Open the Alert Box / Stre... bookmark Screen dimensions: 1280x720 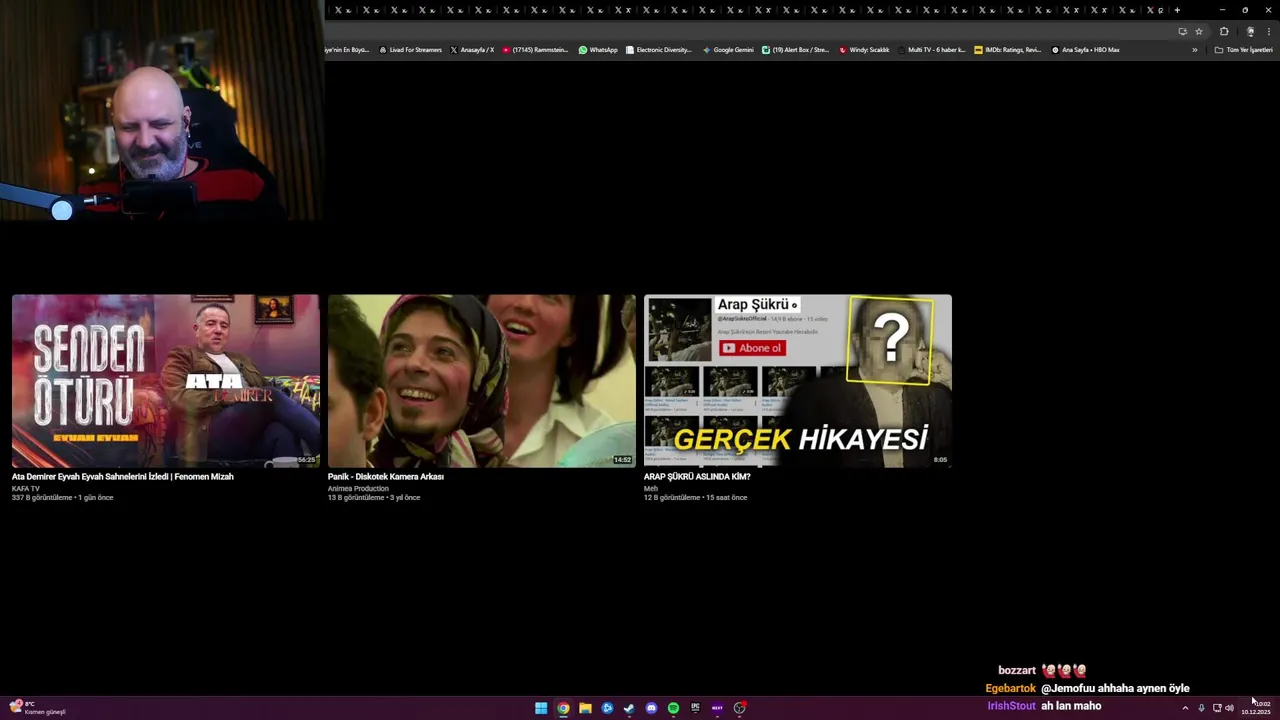795,50
